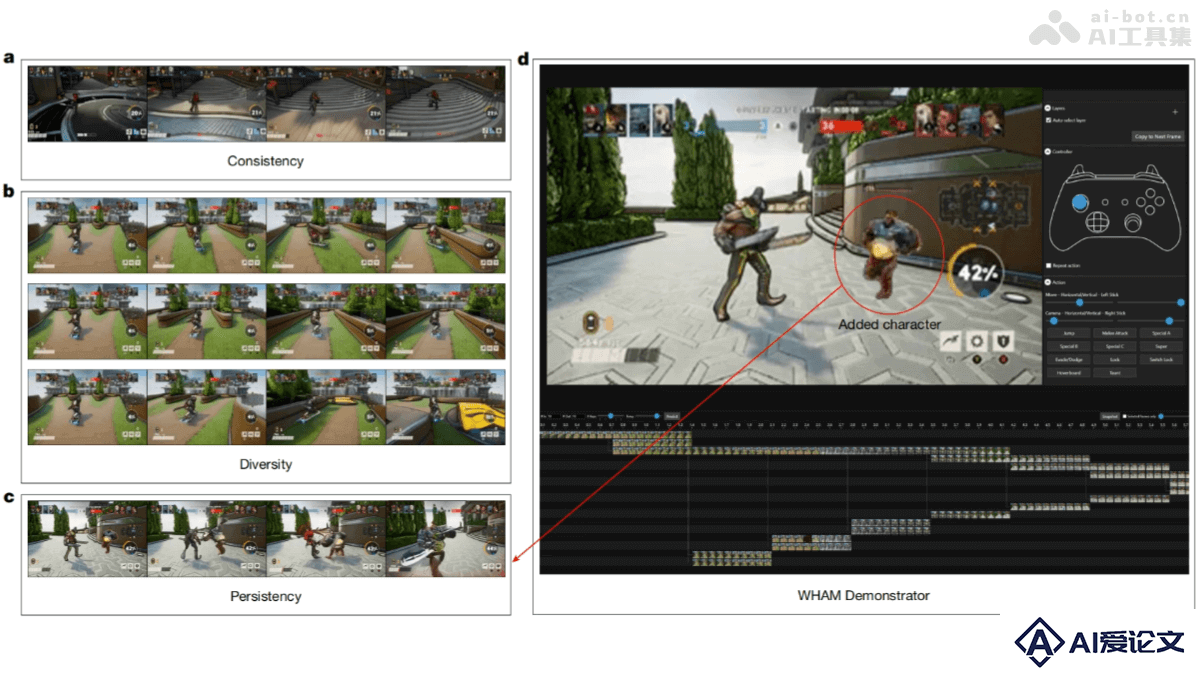Click the controller's left center menu button
1200x675 pixels.
1105,202
